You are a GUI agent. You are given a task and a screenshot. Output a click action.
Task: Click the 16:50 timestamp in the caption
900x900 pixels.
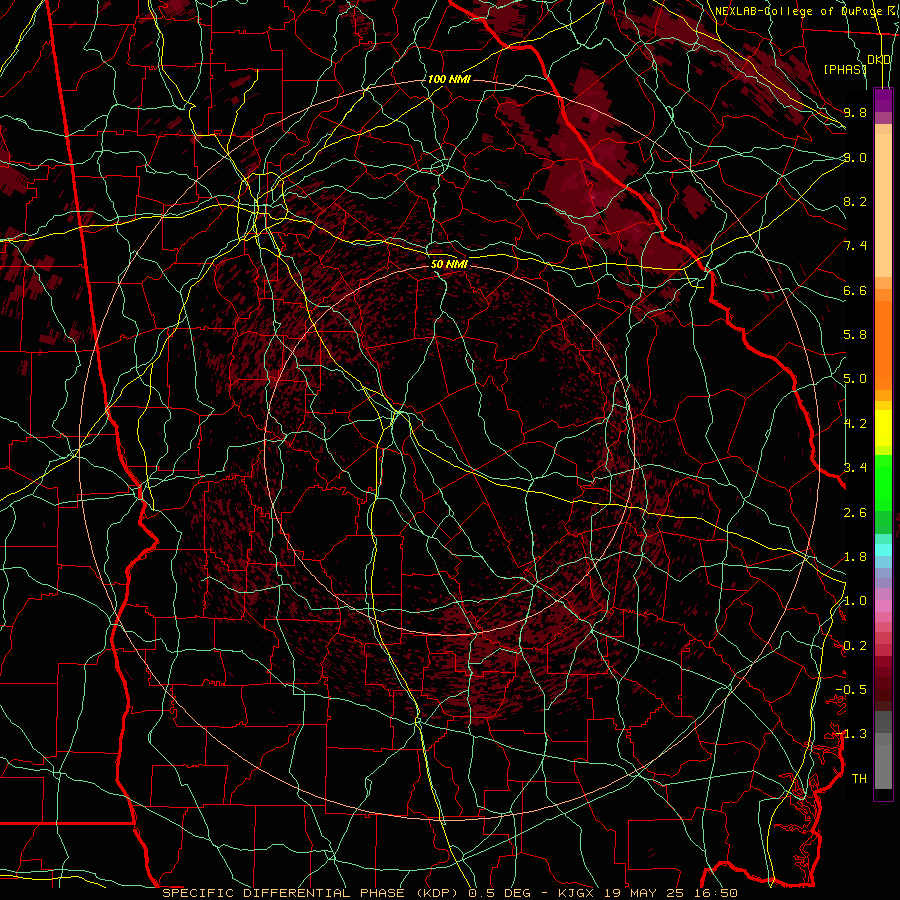[718, 893]
